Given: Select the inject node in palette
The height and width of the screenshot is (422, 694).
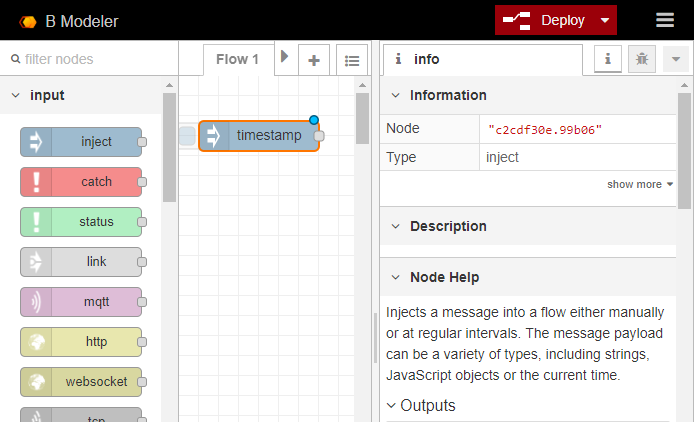Looking at the screenshot, I should (81, 142).
